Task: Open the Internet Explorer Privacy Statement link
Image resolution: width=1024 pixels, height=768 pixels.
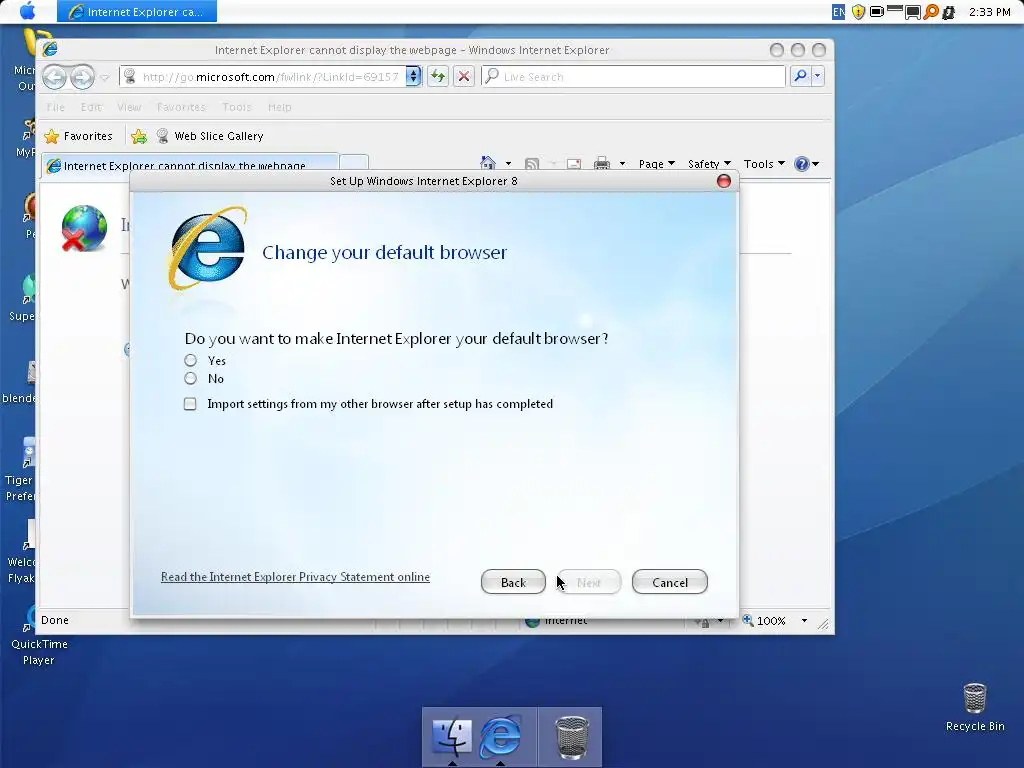Action: 295,577
